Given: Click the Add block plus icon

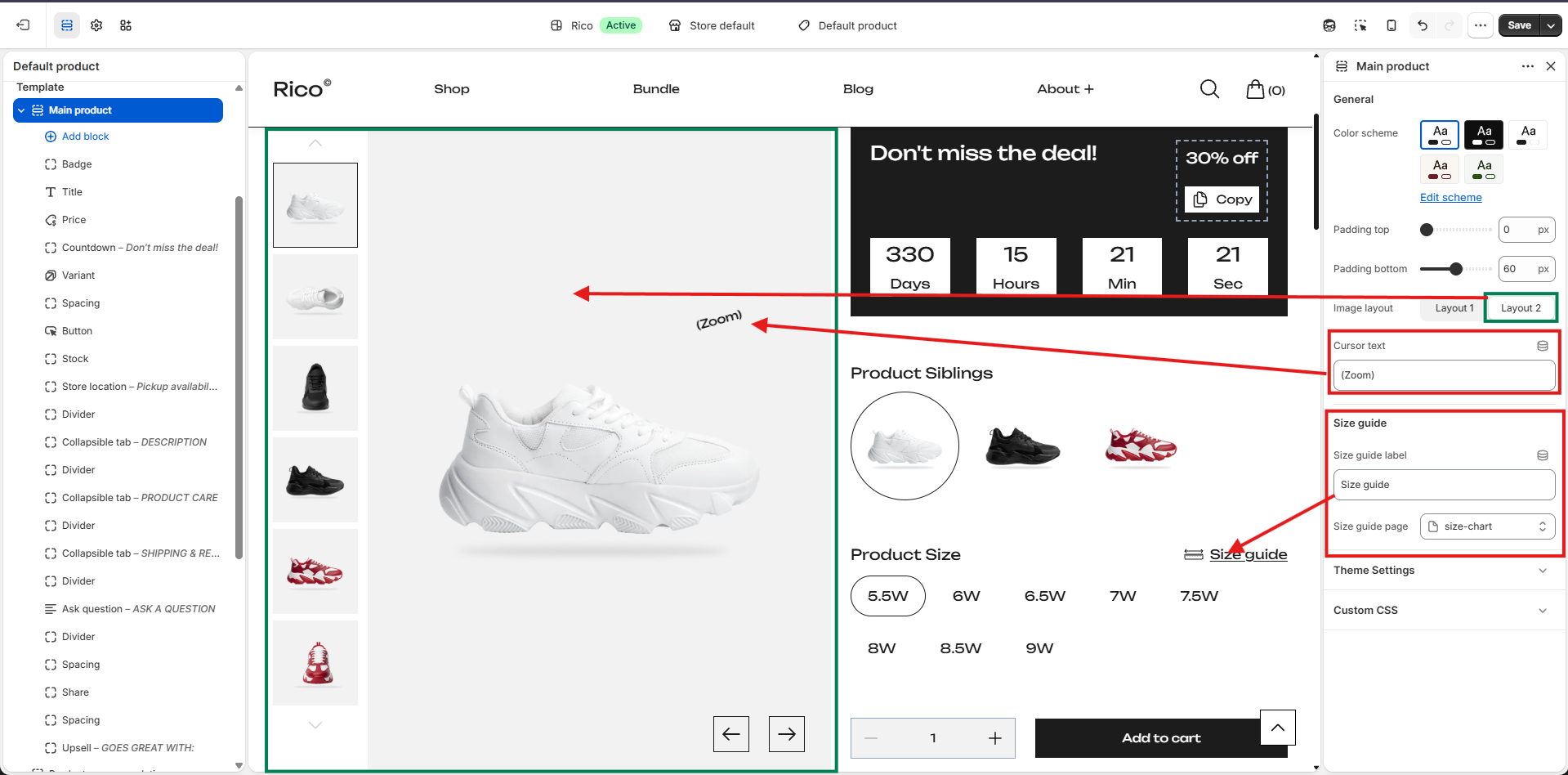Looking at the screenshot, I should tap(51, 137).
